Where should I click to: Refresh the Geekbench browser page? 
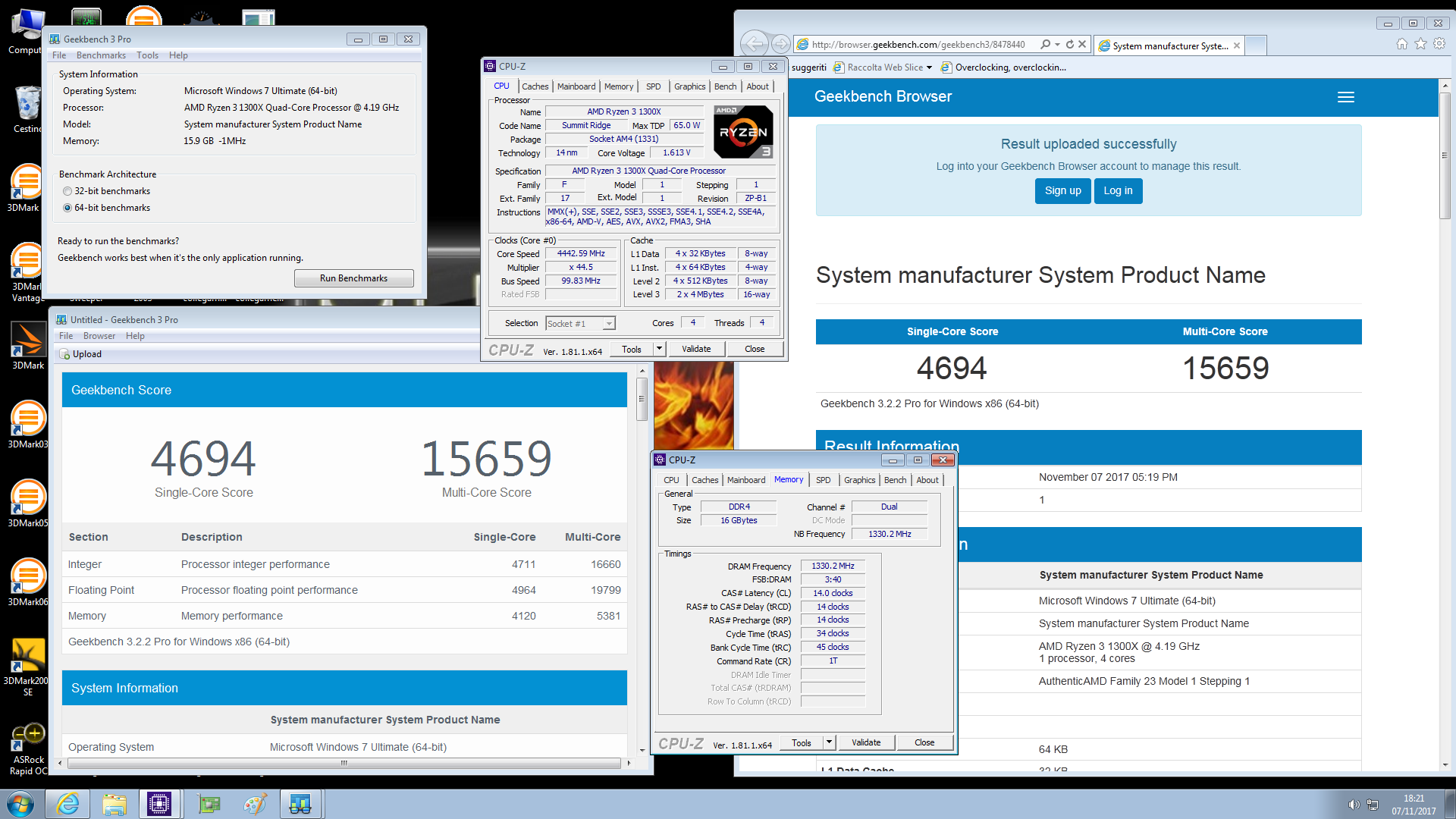click(1070, 45)
